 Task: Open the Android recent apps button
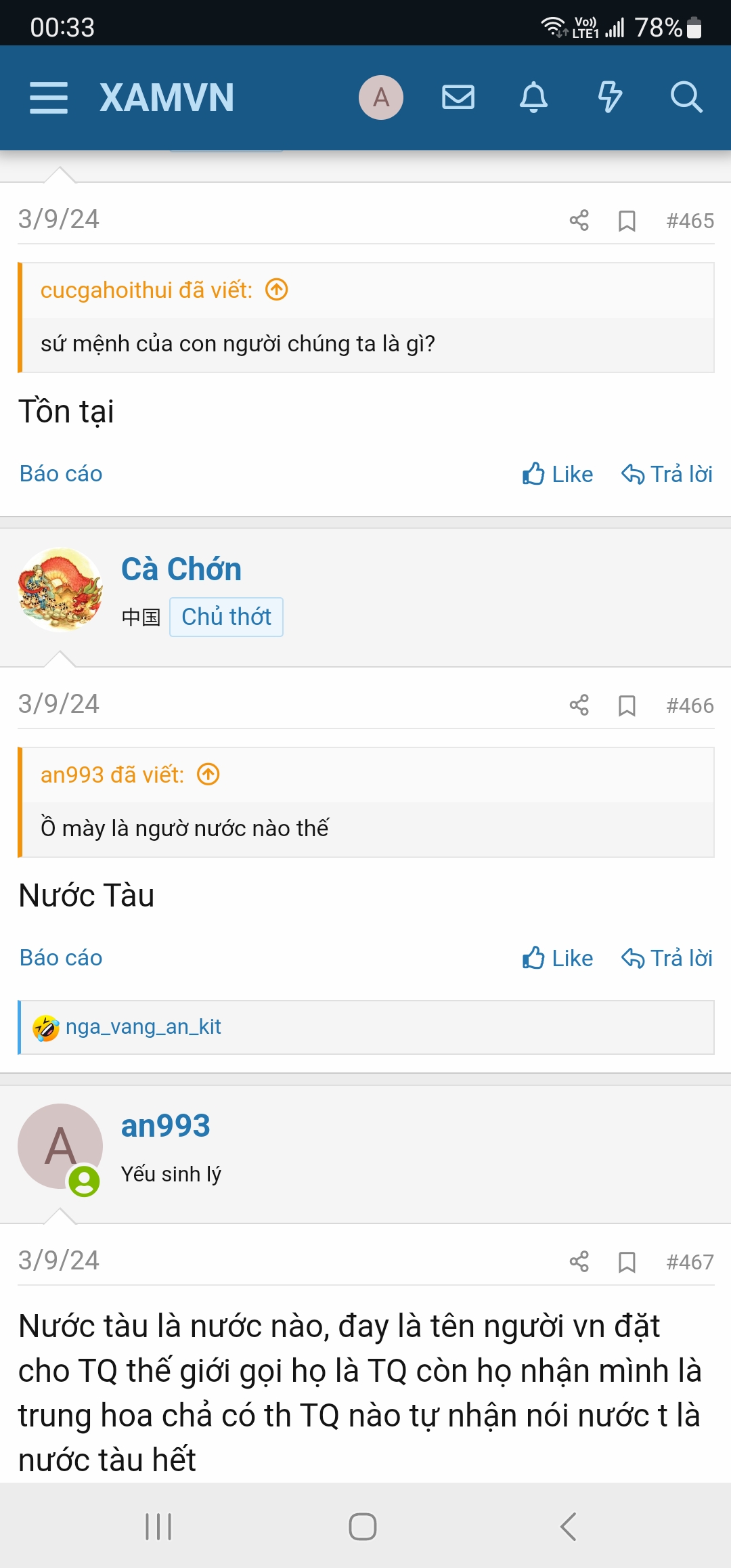pos(158,1527)
